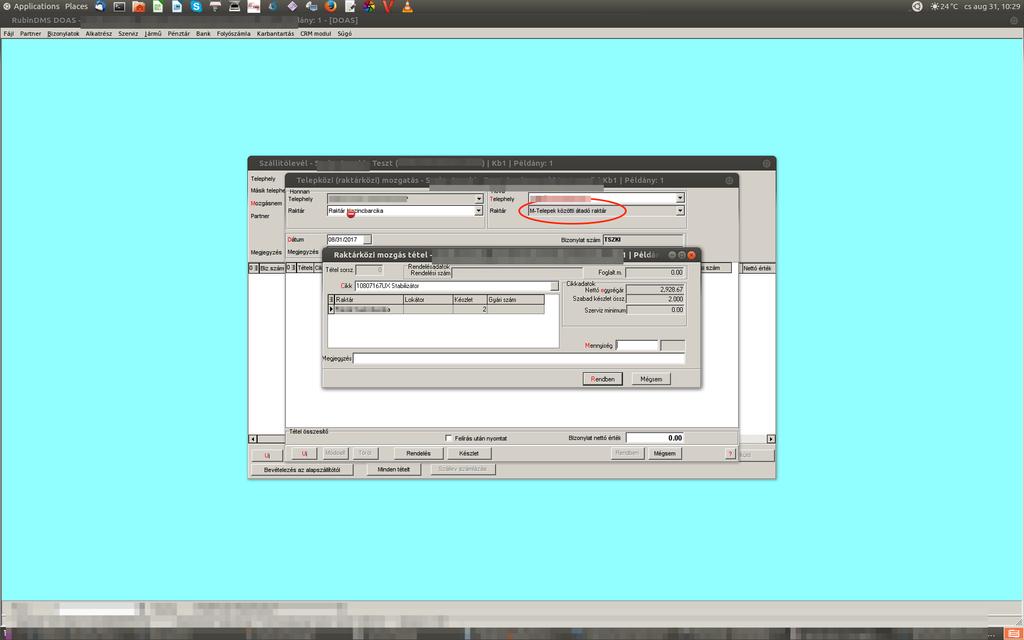Click the Nettó érték column header
The height and width of the screenshot is (640, 1024).
758,268
